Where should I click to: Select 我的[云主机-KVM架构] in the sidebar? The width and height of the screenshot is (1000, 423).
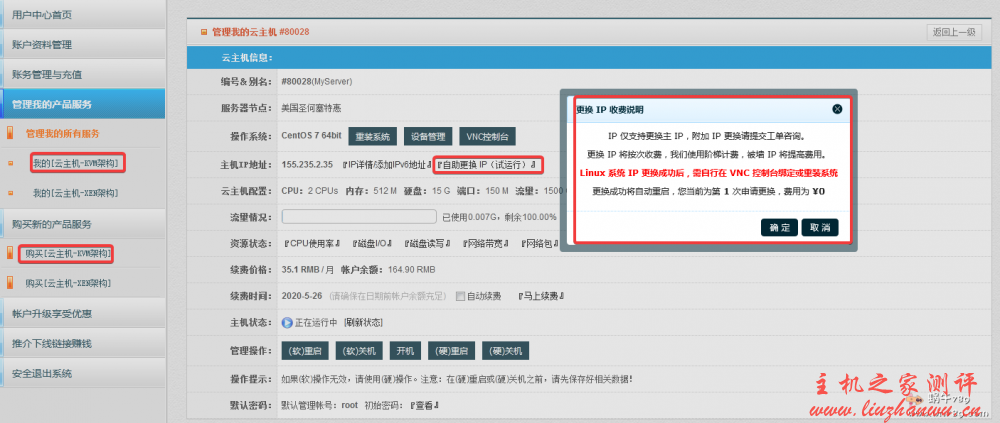(x=76, y=162)
